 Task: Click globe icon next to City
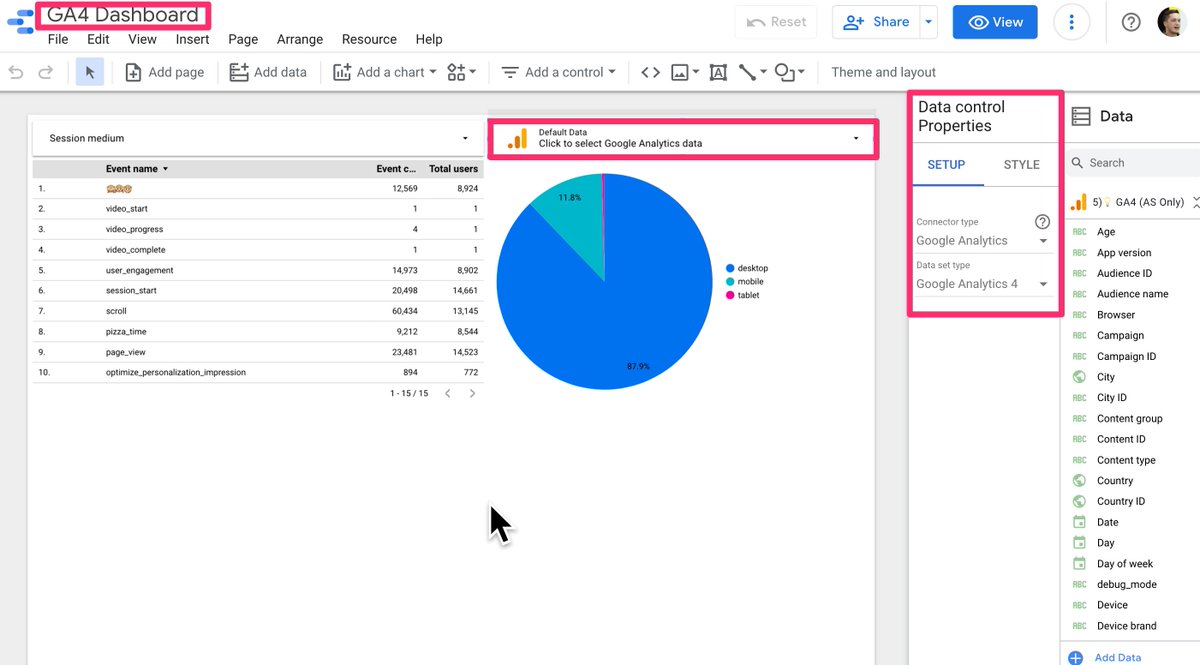[x=1079, y=377]
